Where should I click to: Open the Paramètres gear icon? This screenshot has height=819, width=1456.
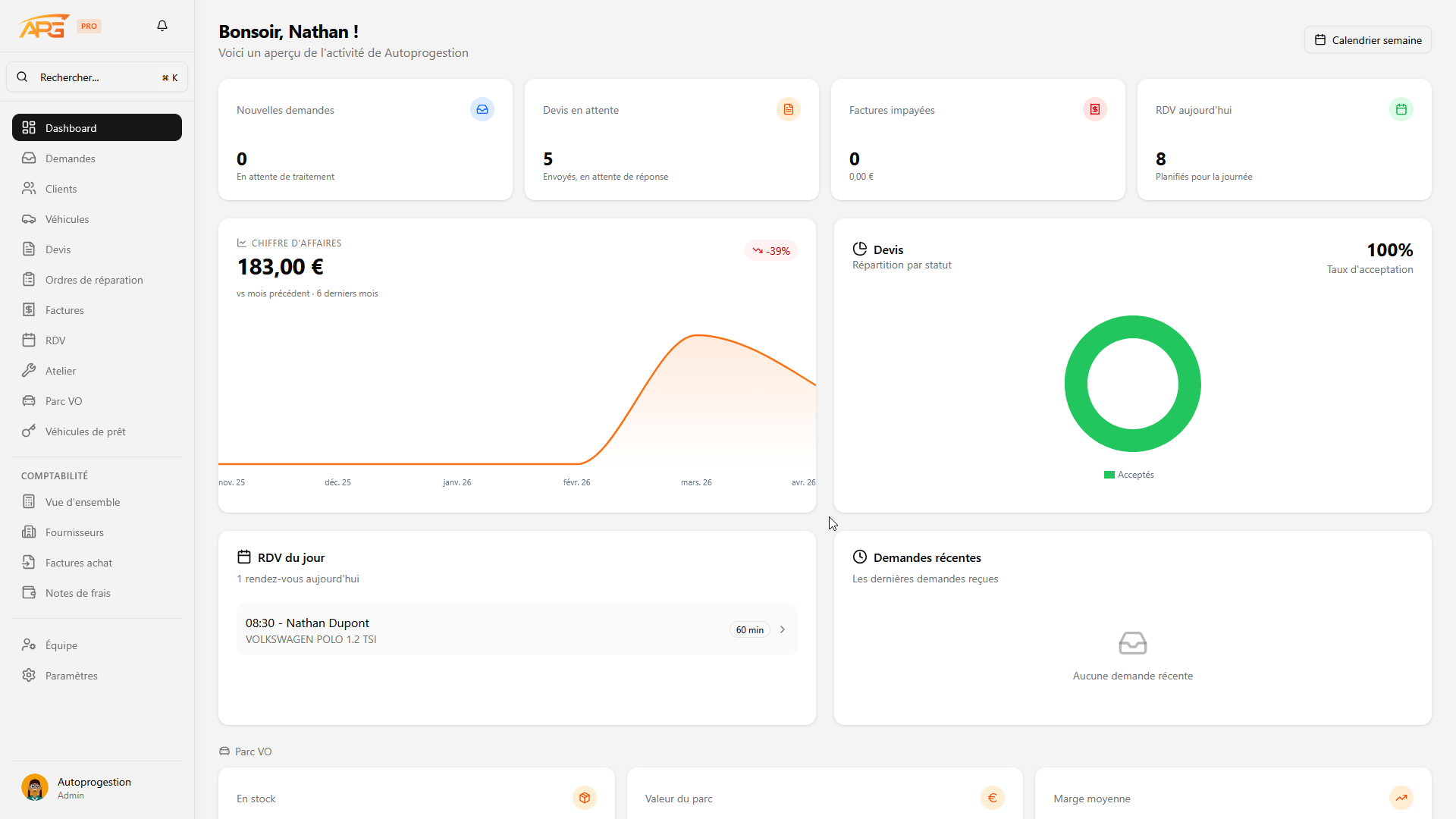point(29,675)
